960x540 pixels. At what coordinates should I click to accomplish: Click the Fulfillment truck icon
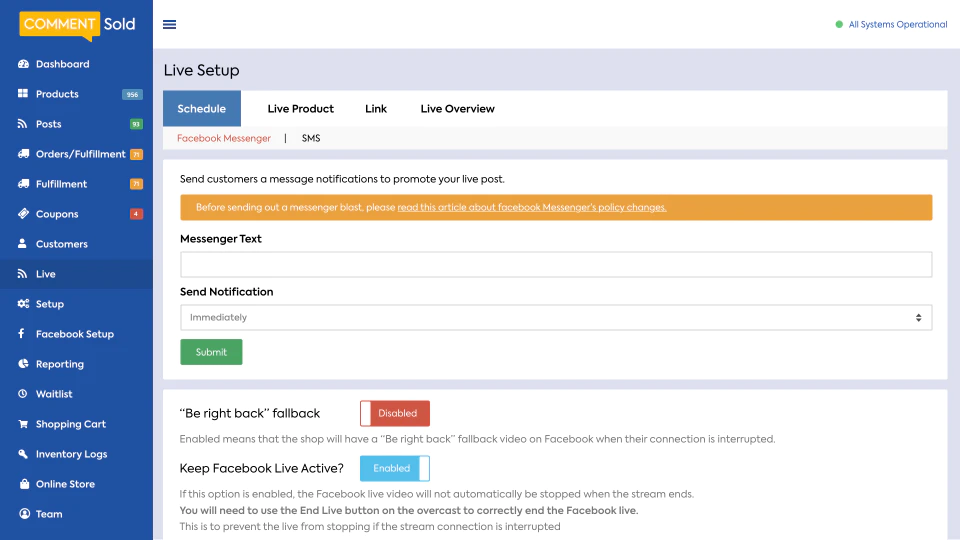23,184
